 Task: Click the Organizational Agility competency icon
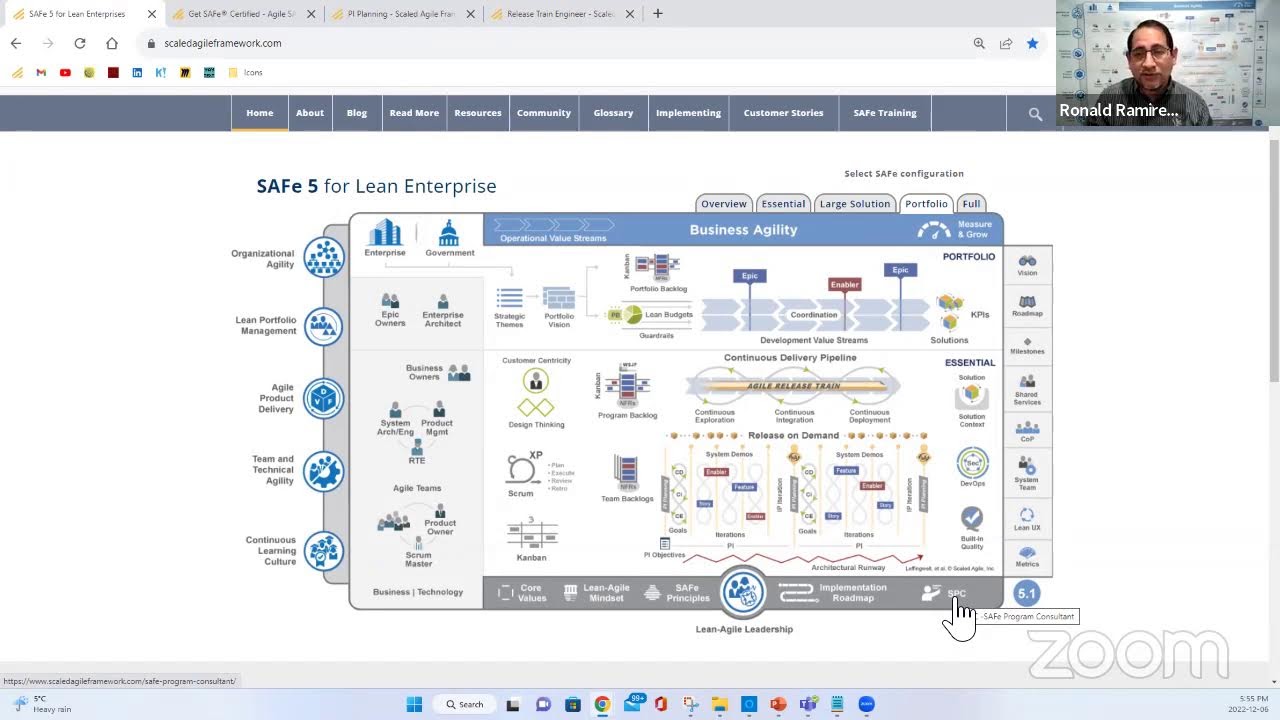(x=323, y=258)
